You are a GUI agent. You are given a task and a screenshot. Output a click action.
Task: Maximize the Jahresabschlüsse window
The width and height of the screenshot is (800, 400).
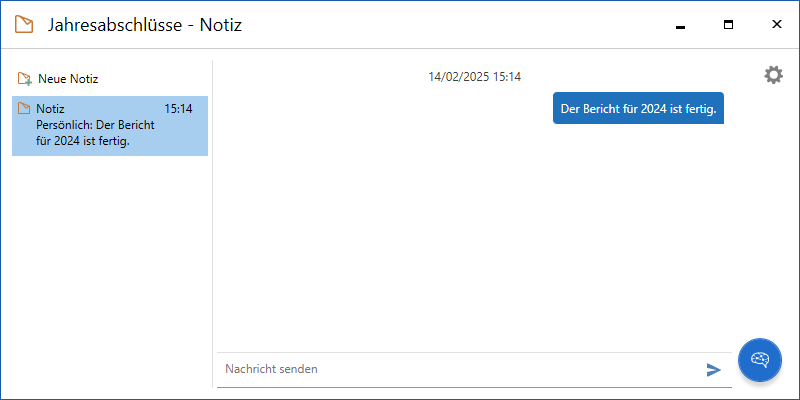pyautogui.click(x=729, y=25)
